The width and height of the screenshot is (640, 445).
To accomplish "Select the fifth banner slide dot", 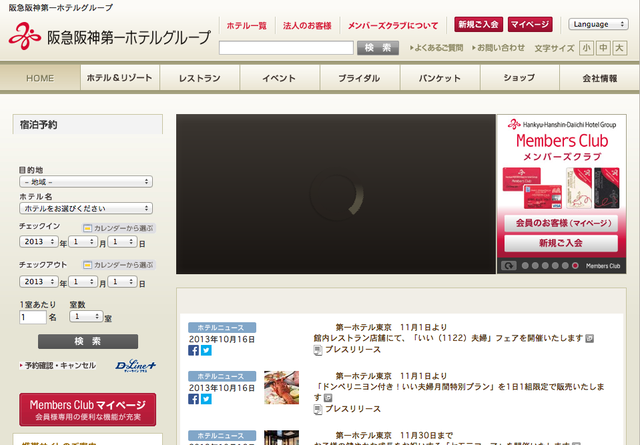I will (565, 266).
